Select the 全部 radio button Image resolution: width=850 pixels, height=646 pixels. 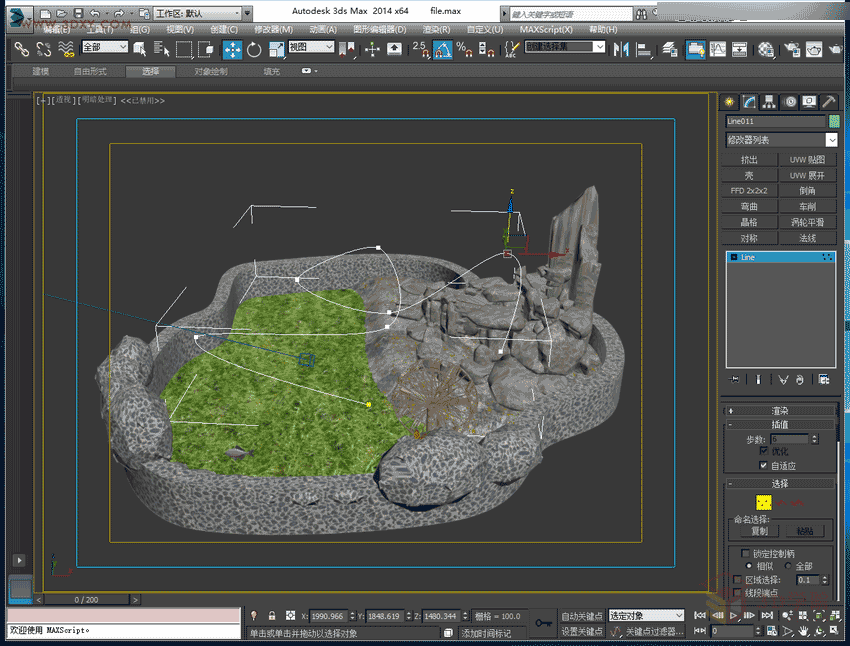(x=789, y=566)
